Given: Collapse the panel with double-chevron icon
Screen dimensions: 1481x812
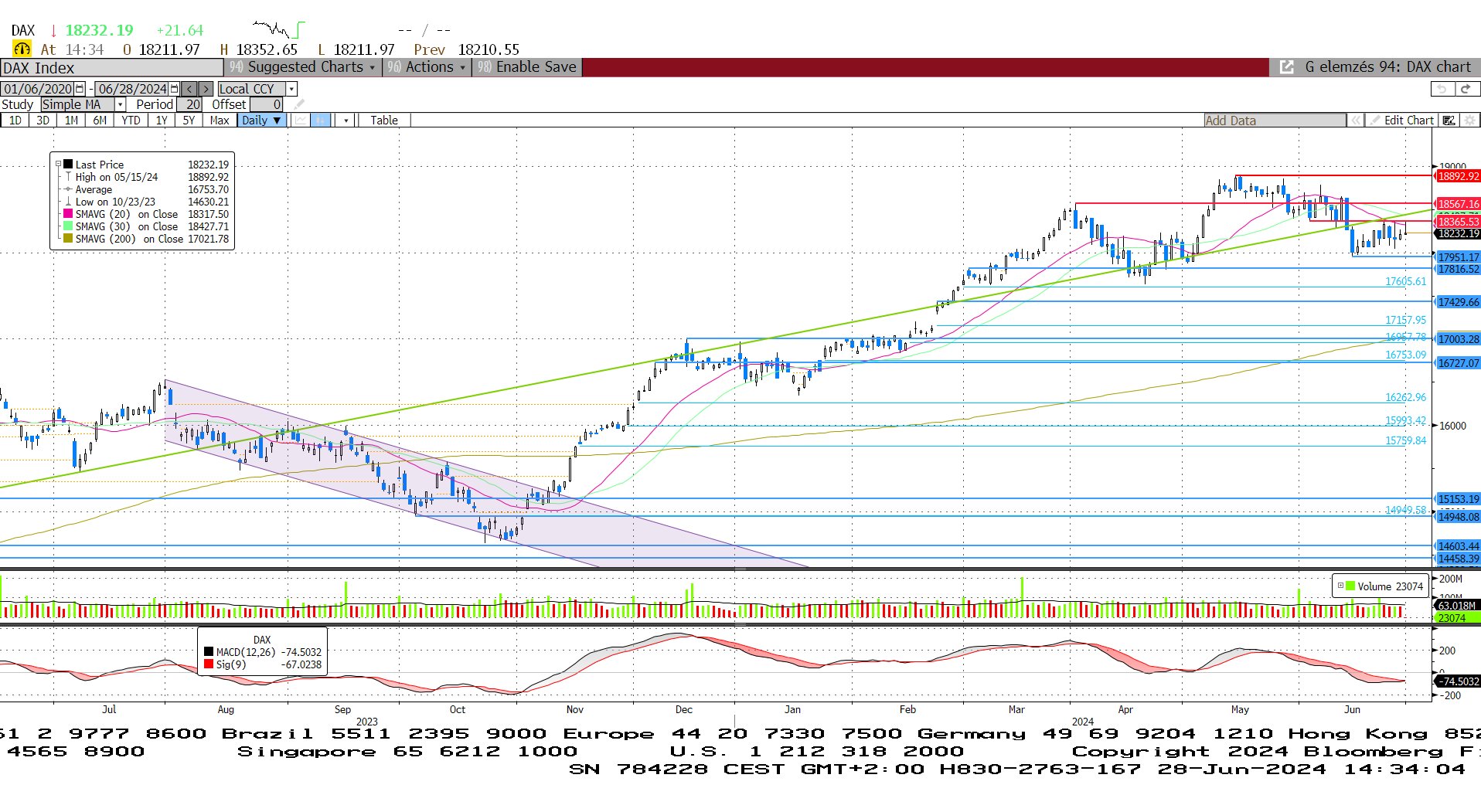Looking at the screenshot, I should [1355, 121].
